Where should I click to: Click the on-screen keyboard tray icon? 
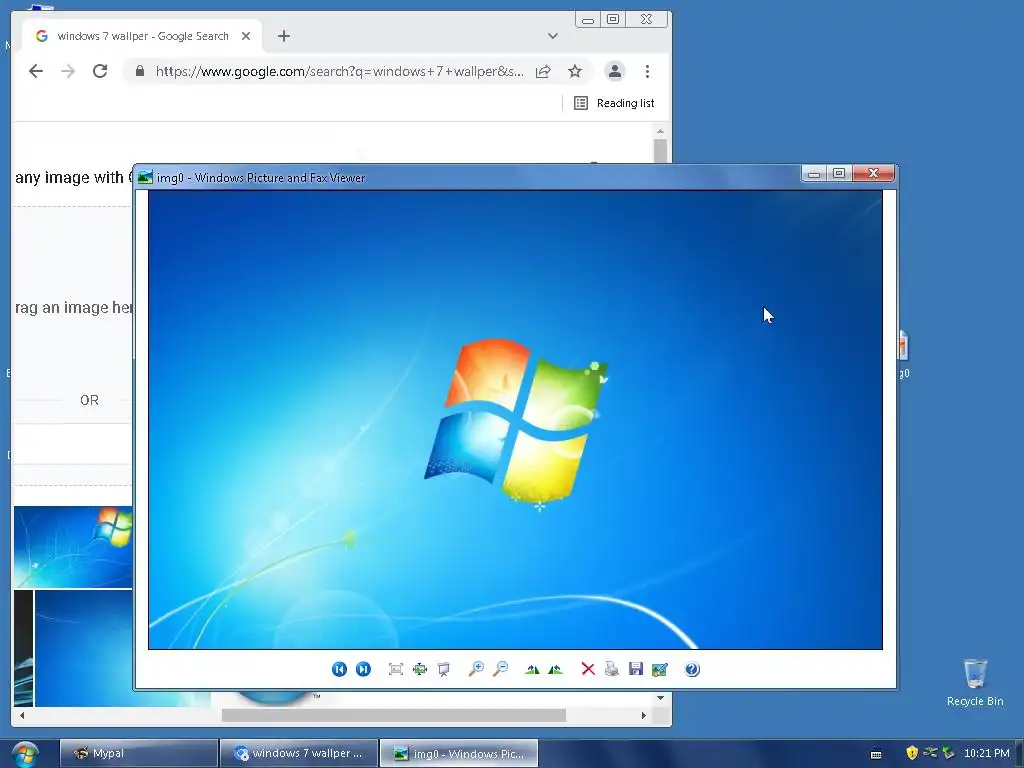876,754
